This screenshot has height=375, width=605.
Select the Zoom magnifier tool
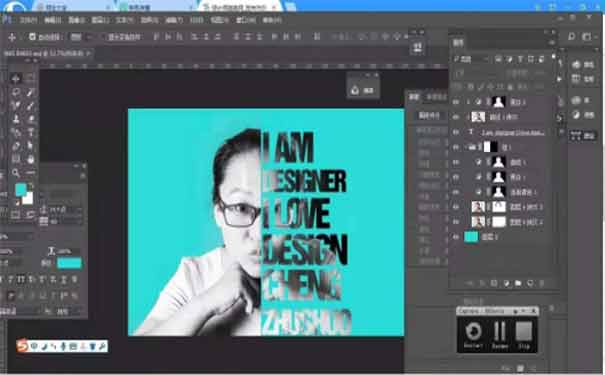click(x=16, y=173)
